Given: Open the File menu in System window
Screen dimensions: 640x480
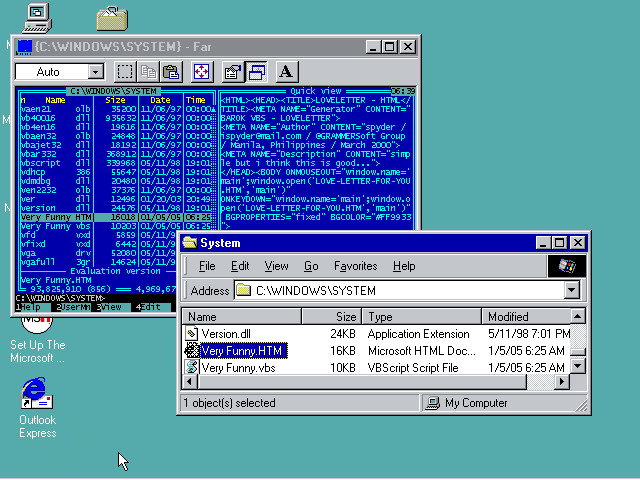Looking at the screenshot, I should pyautogui.click(x=207, y=266).
